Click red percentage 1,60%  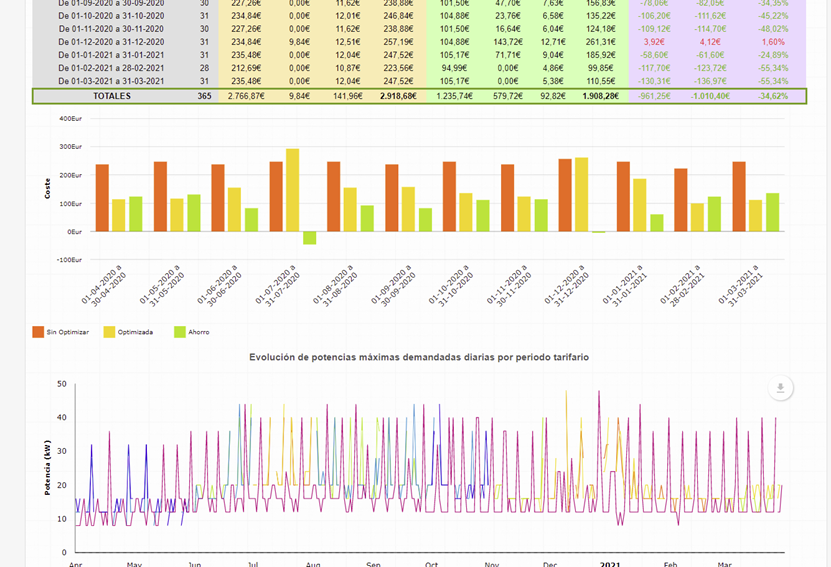[x=773, y=42]
